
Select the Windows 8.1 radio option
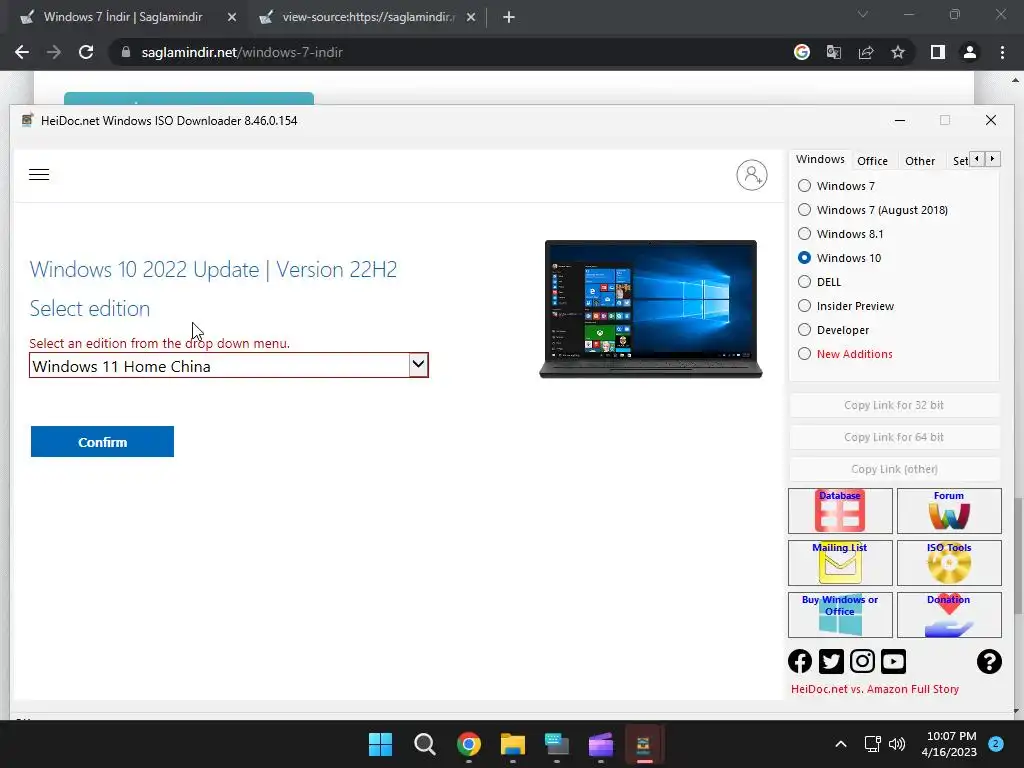pyautogui.click(x=805, y=234)
